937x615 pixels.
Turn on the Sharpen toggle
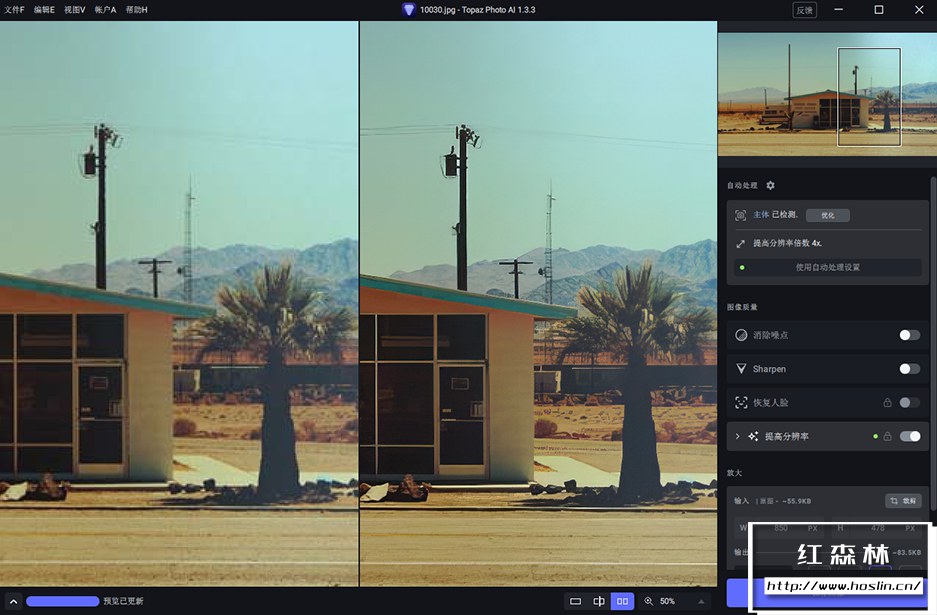(910, 369)
